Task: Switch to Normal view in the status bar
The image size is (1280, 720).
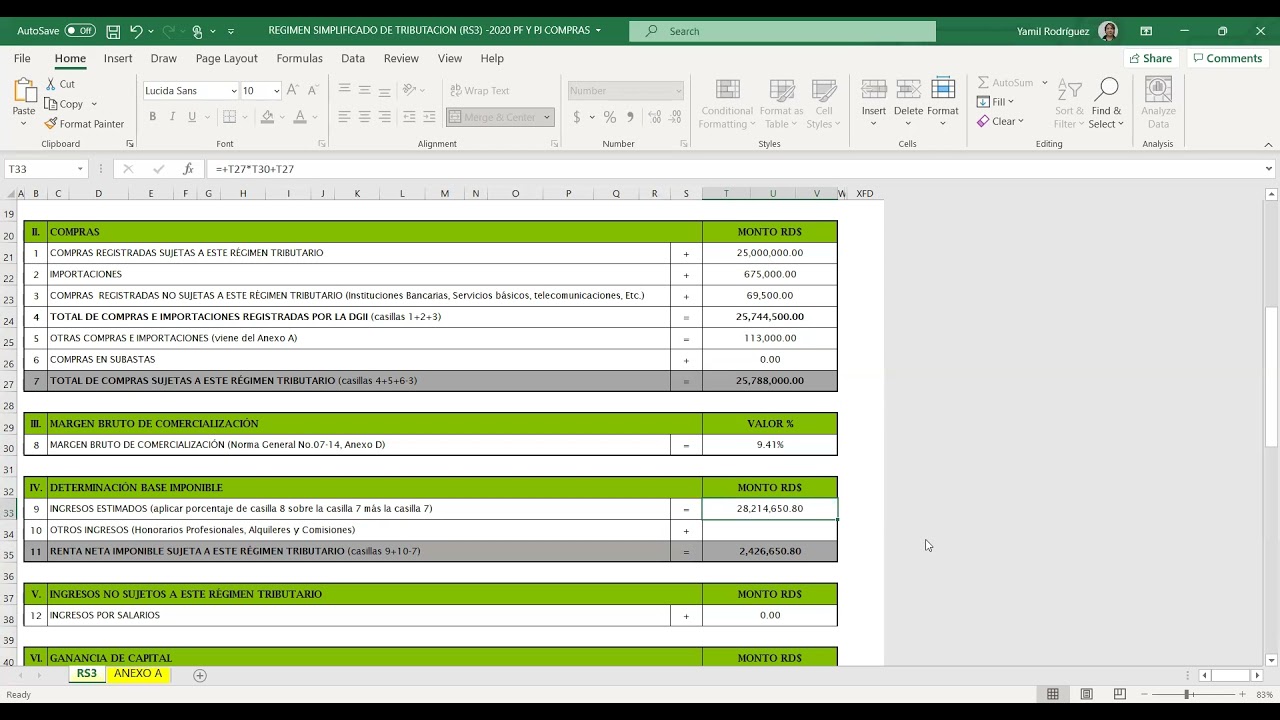Action: point(1053,694)
